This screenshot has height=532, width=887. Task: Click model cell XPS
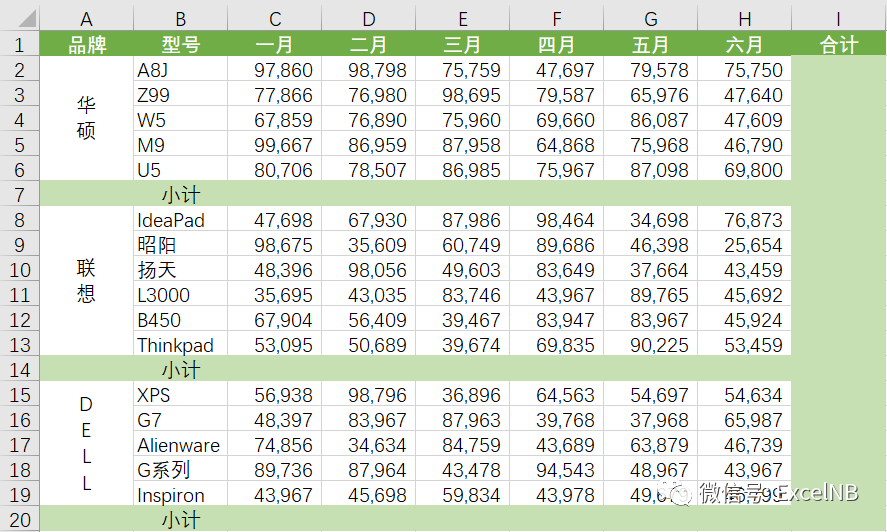click(180, 394)
